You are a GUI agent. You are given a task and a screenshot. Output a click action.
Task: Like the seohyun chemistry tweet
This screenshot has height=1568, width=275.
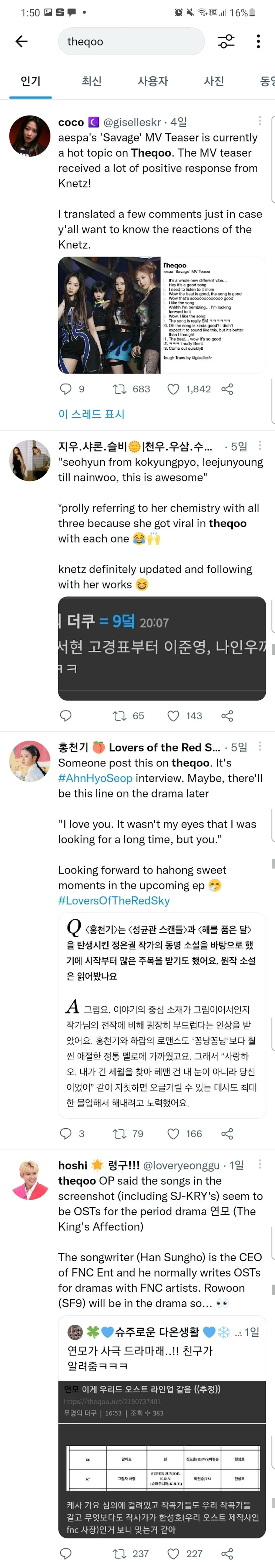(x=173, y=716)
